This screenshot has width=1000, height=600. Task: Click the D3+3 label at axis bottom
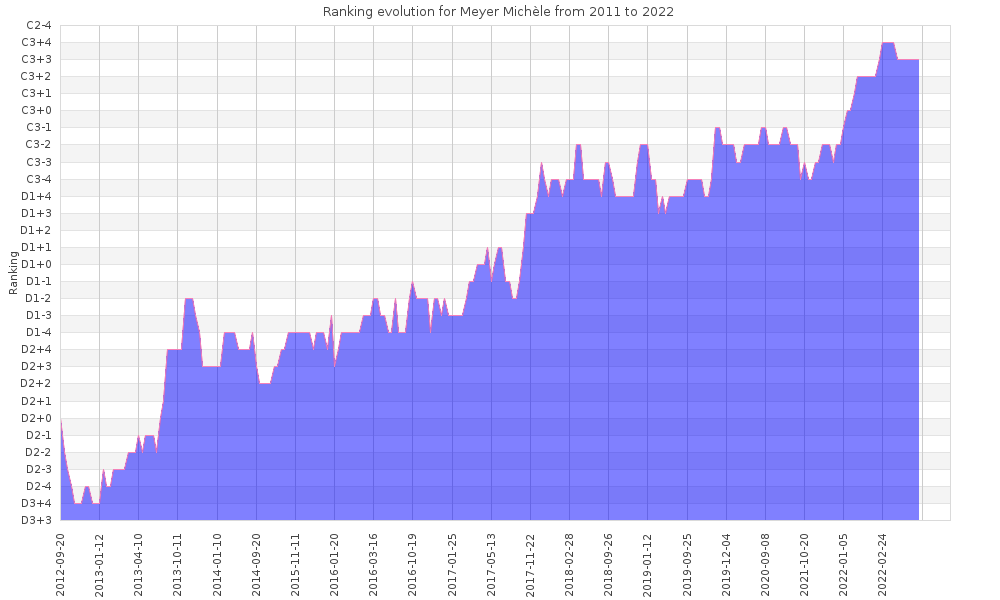[x=37, y=520]
